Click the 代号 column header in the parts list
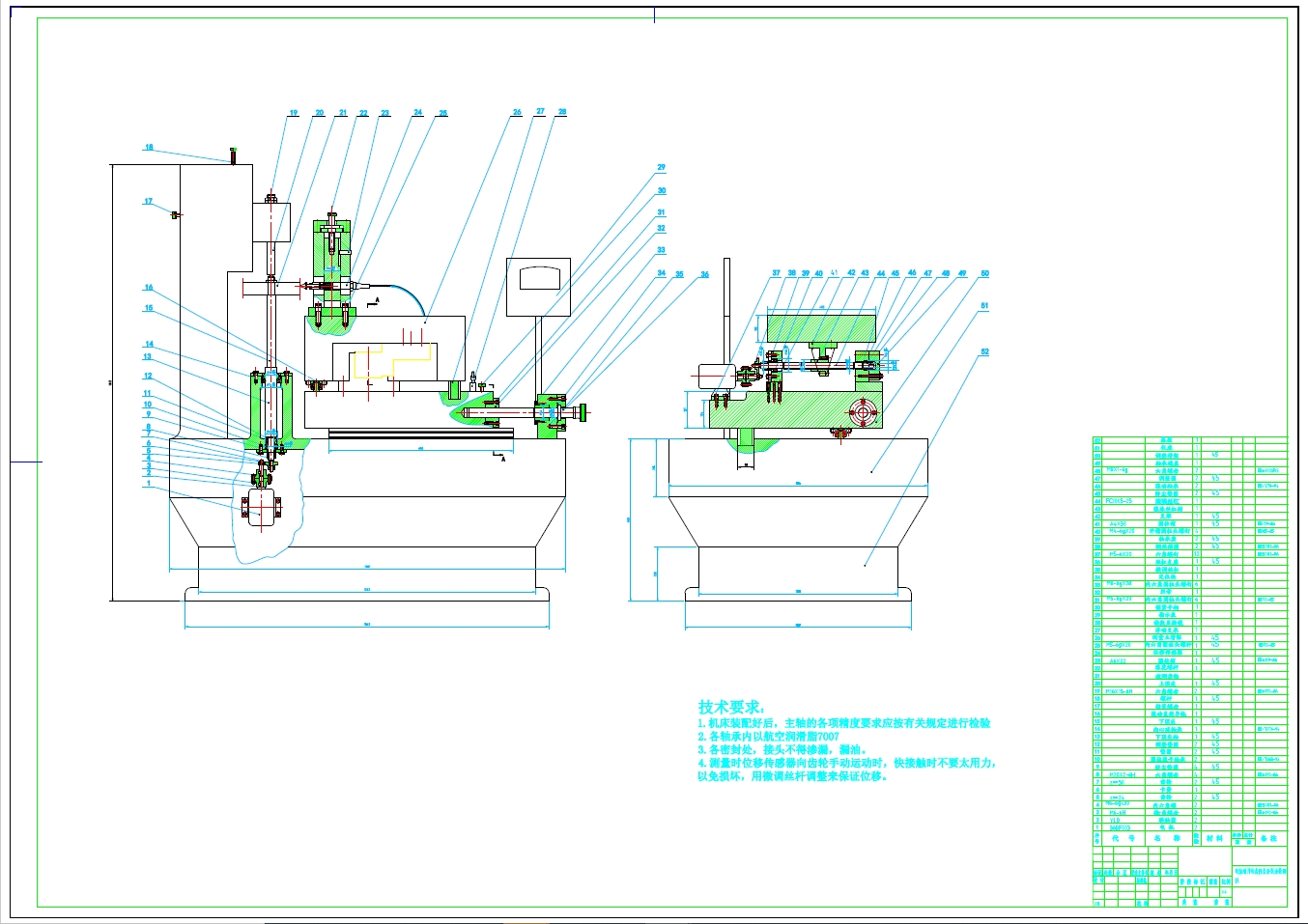The width and height of the screenshot is (1308, 924). tap(1123, 839)
